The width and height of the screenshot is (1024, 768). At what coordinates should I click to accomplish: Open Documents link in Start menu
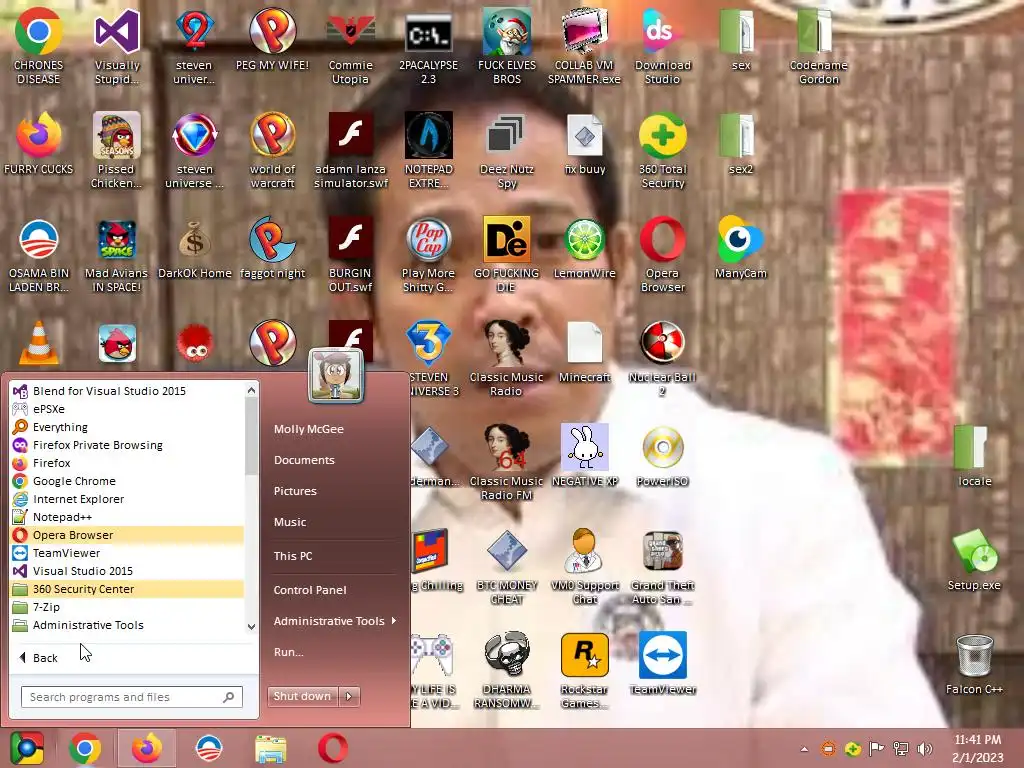click(304, 460)
